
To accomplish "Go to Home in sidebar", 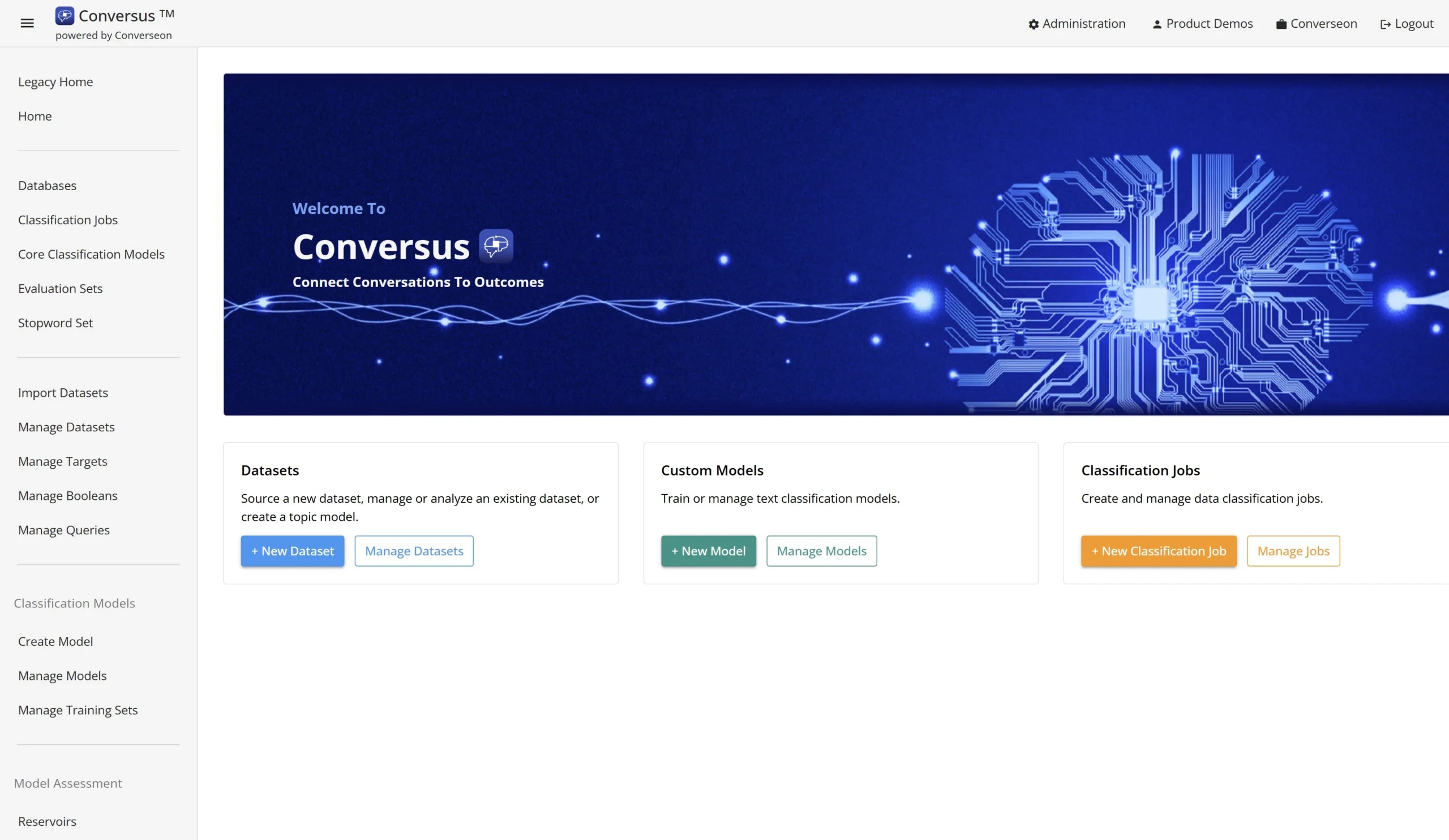I will pos(35,116).
